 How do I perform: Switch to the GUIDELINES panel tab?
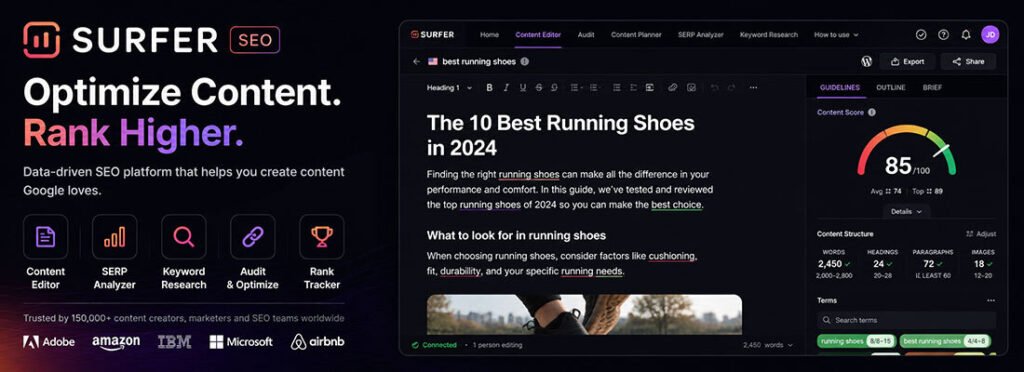click(840, 87)
